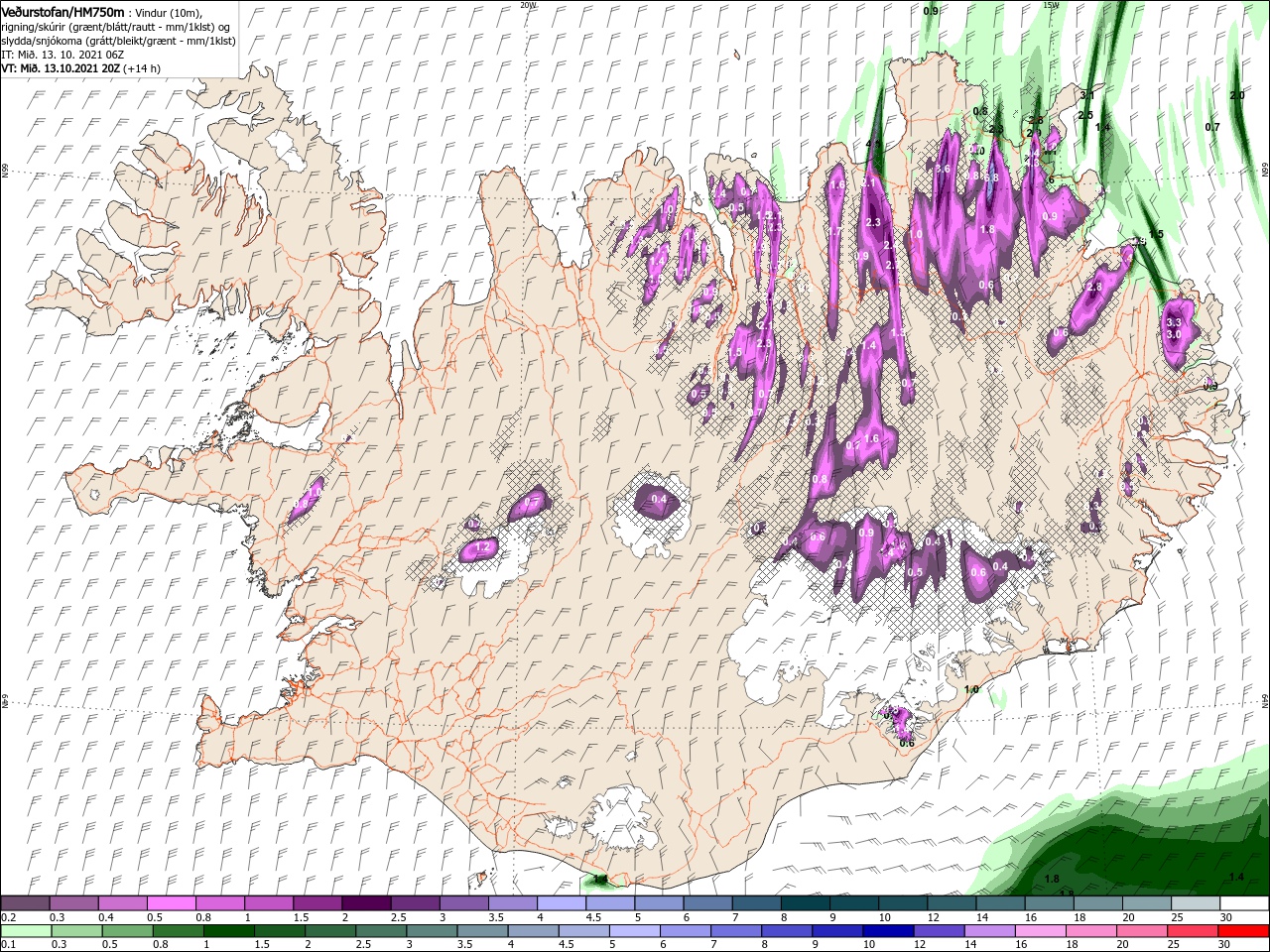Click the lavender 5 swatch in rain scale

pos(633,931)
